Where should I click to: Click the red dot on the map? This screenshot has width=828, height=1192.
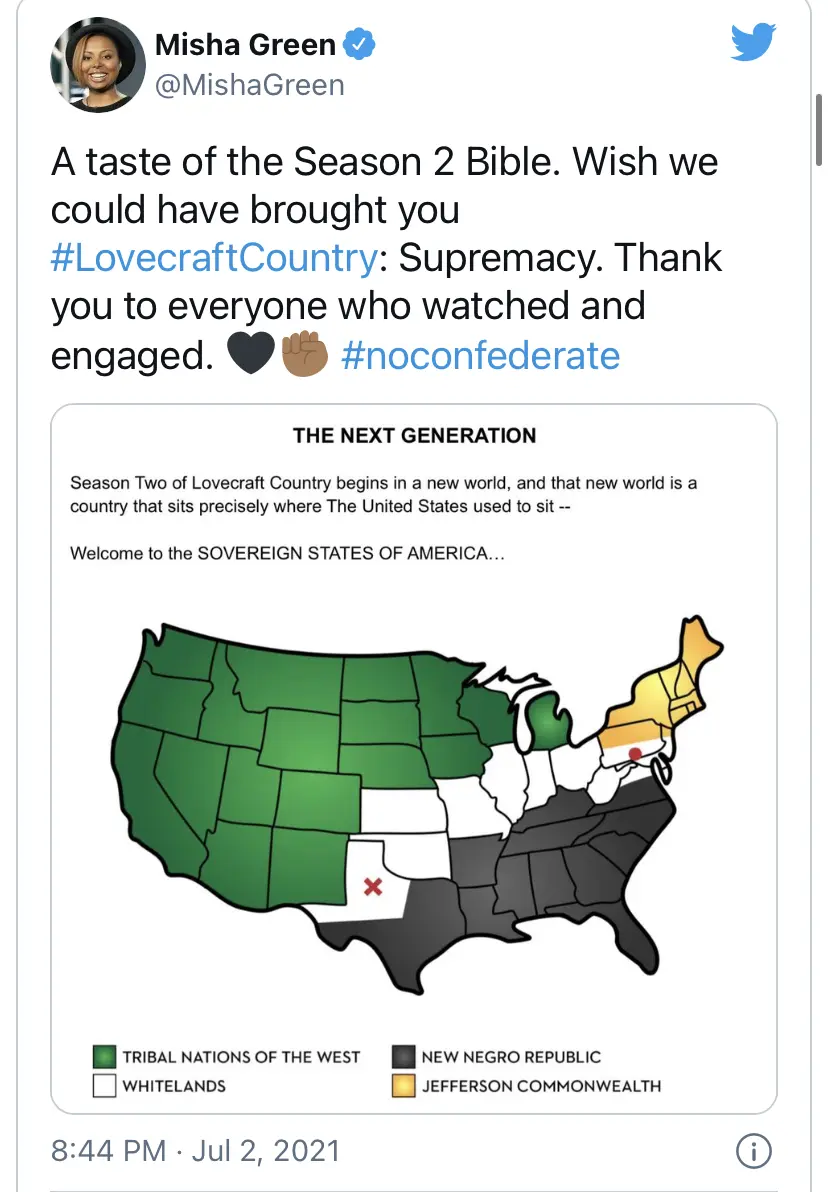point(634,752)
